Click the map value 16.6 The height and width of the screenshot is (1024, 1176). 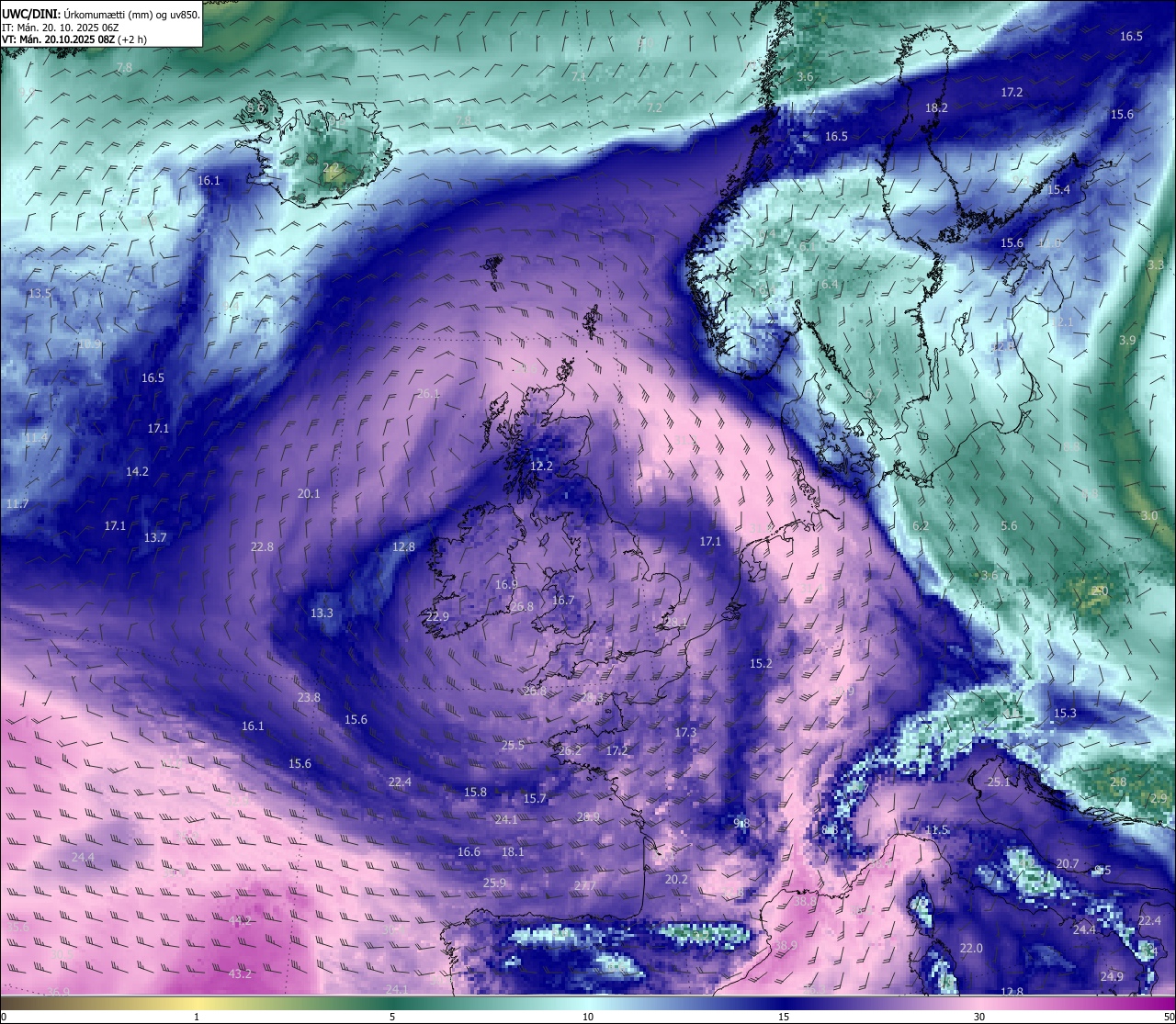click(x=469, y=851)
